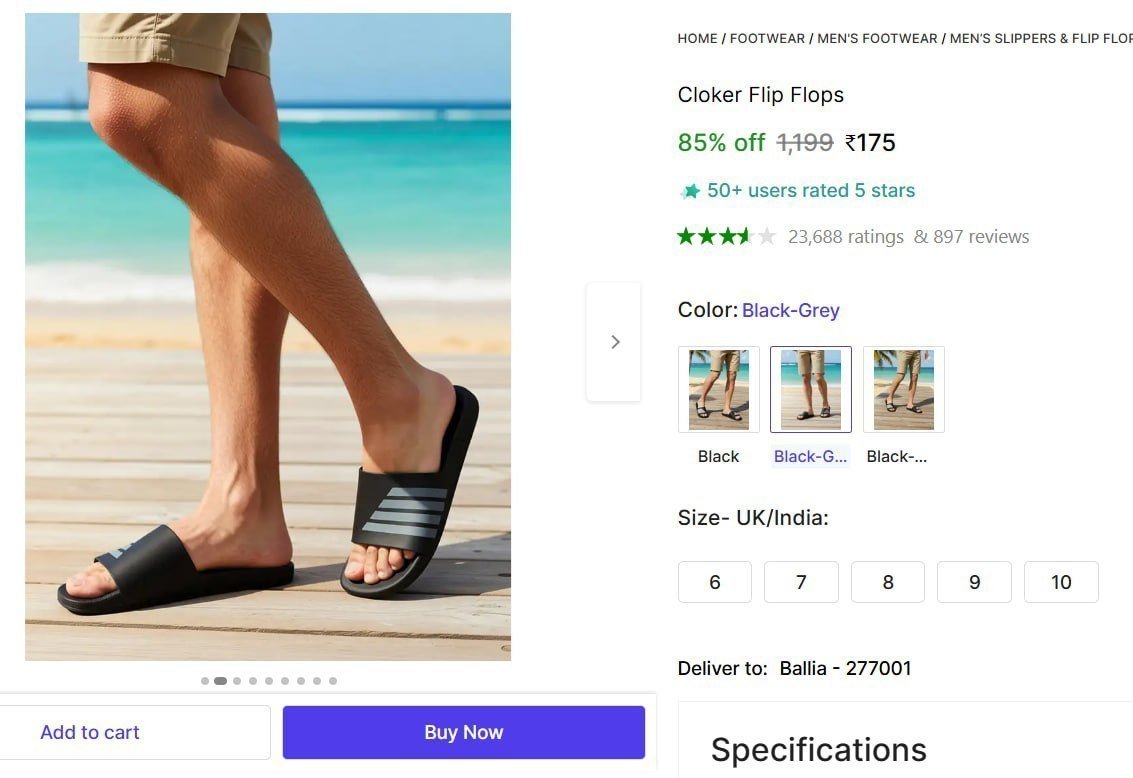This screenshot has width=1133, height=778.
Task: Change the Ballia - 277001 delivery location
Action: pyautogui.click(x=845, y=668)
